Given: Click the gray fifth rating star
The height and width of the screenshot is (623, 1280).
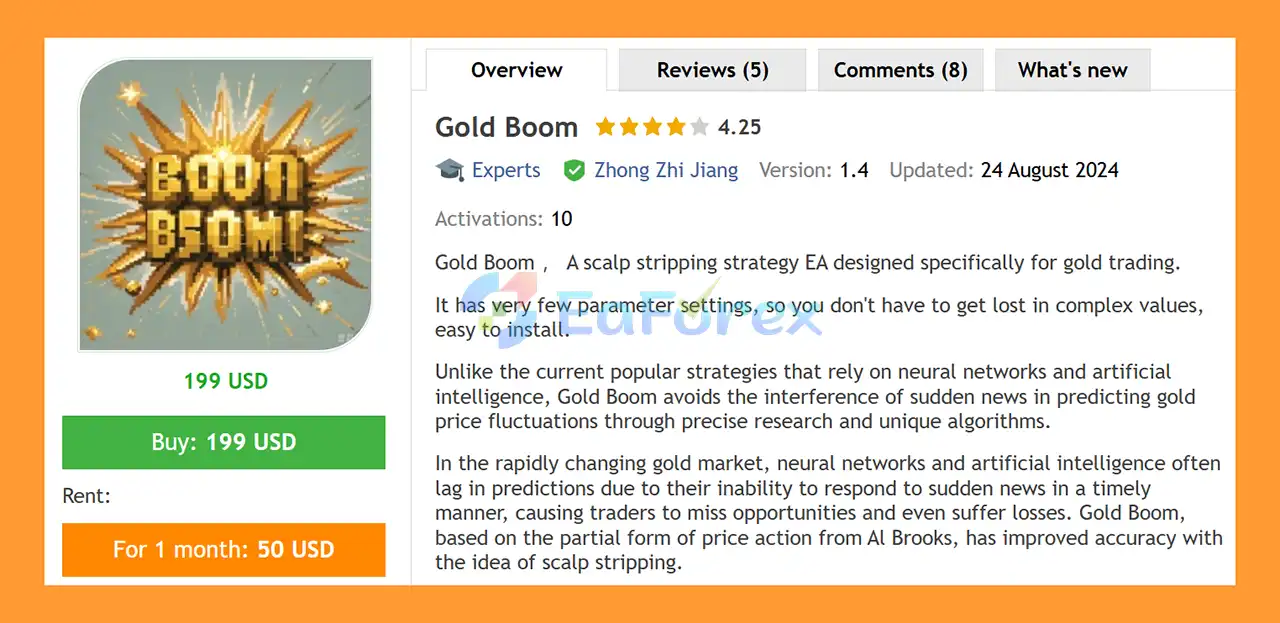Looking at the screenshot, I should click(699, 127).
